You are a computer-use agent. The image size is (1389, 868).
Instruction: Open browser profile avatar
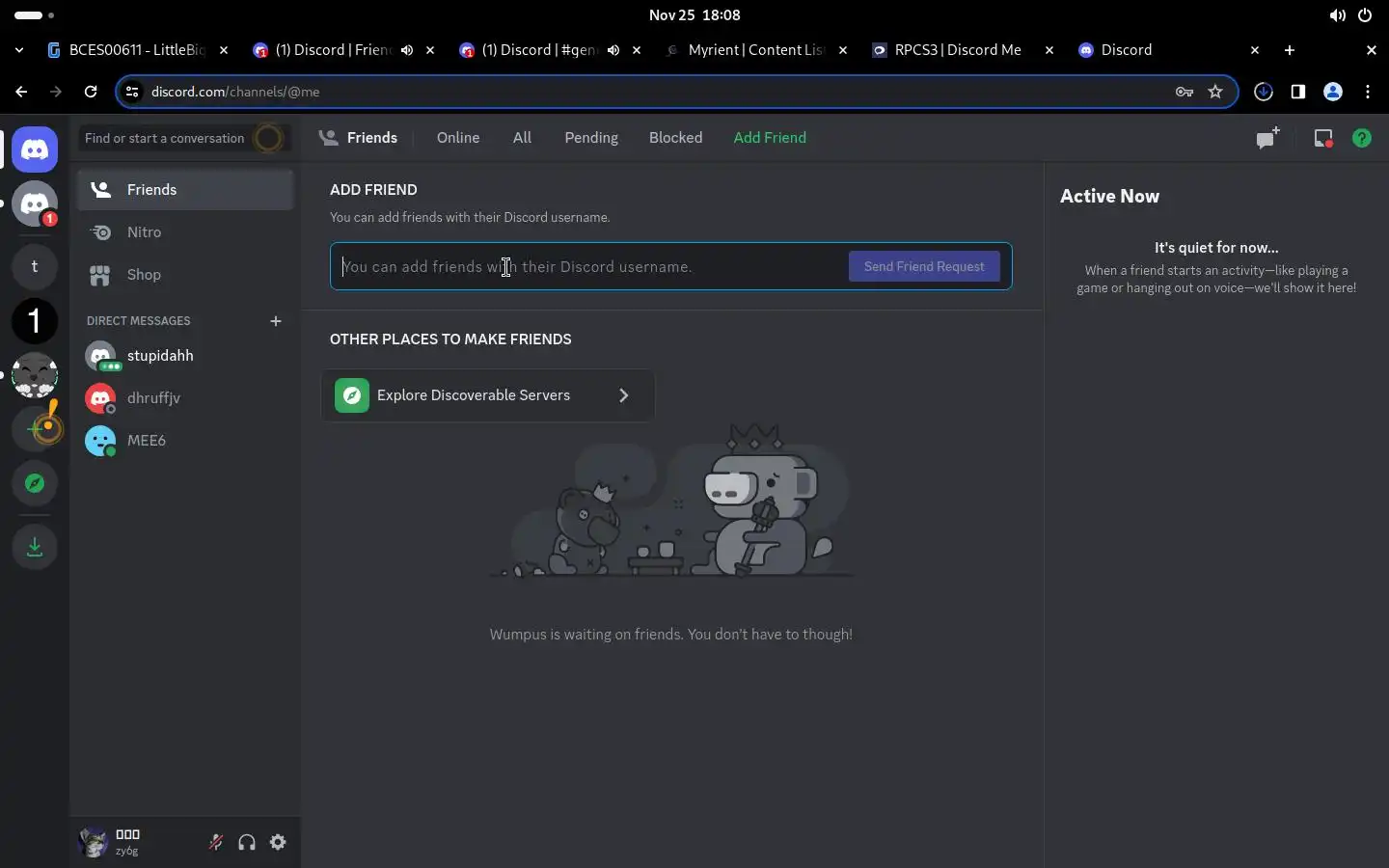[1333, 92]
